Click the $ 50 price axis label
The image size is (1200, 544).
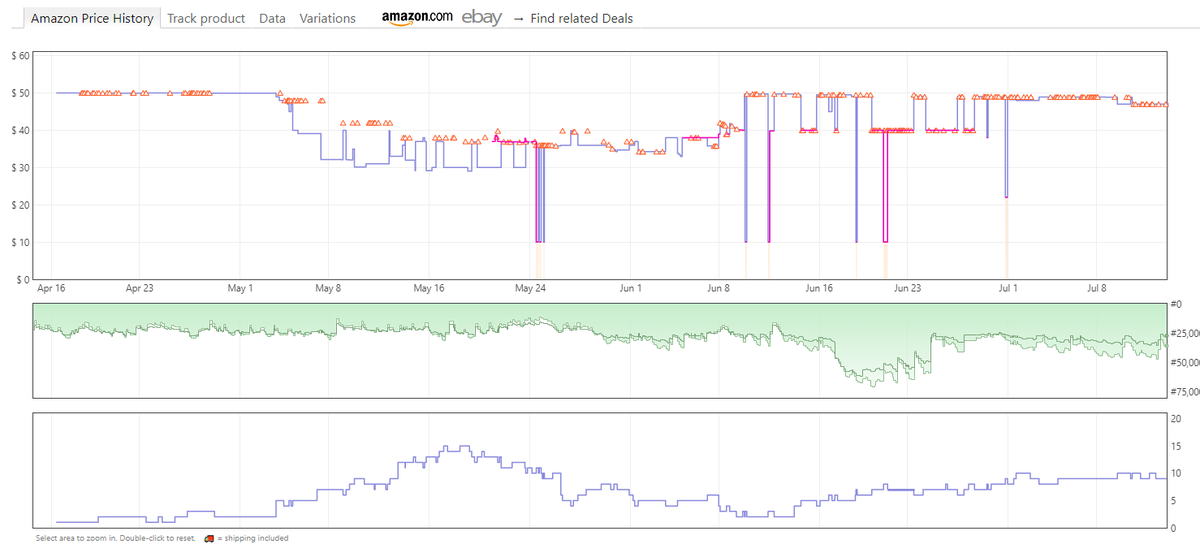20,93
